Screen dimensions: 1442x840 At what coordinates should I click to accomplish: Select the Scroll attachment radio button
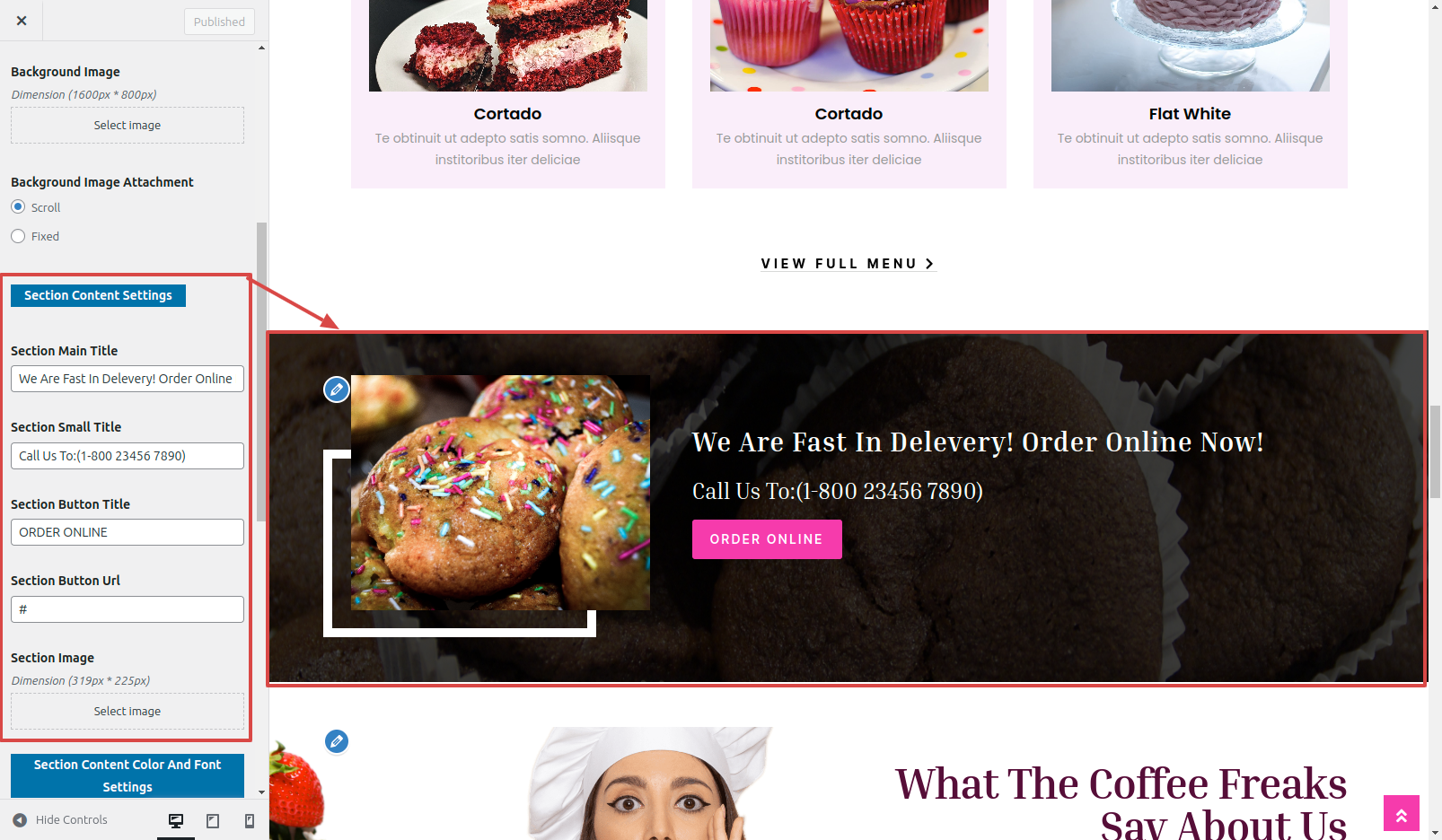point(18,206)
